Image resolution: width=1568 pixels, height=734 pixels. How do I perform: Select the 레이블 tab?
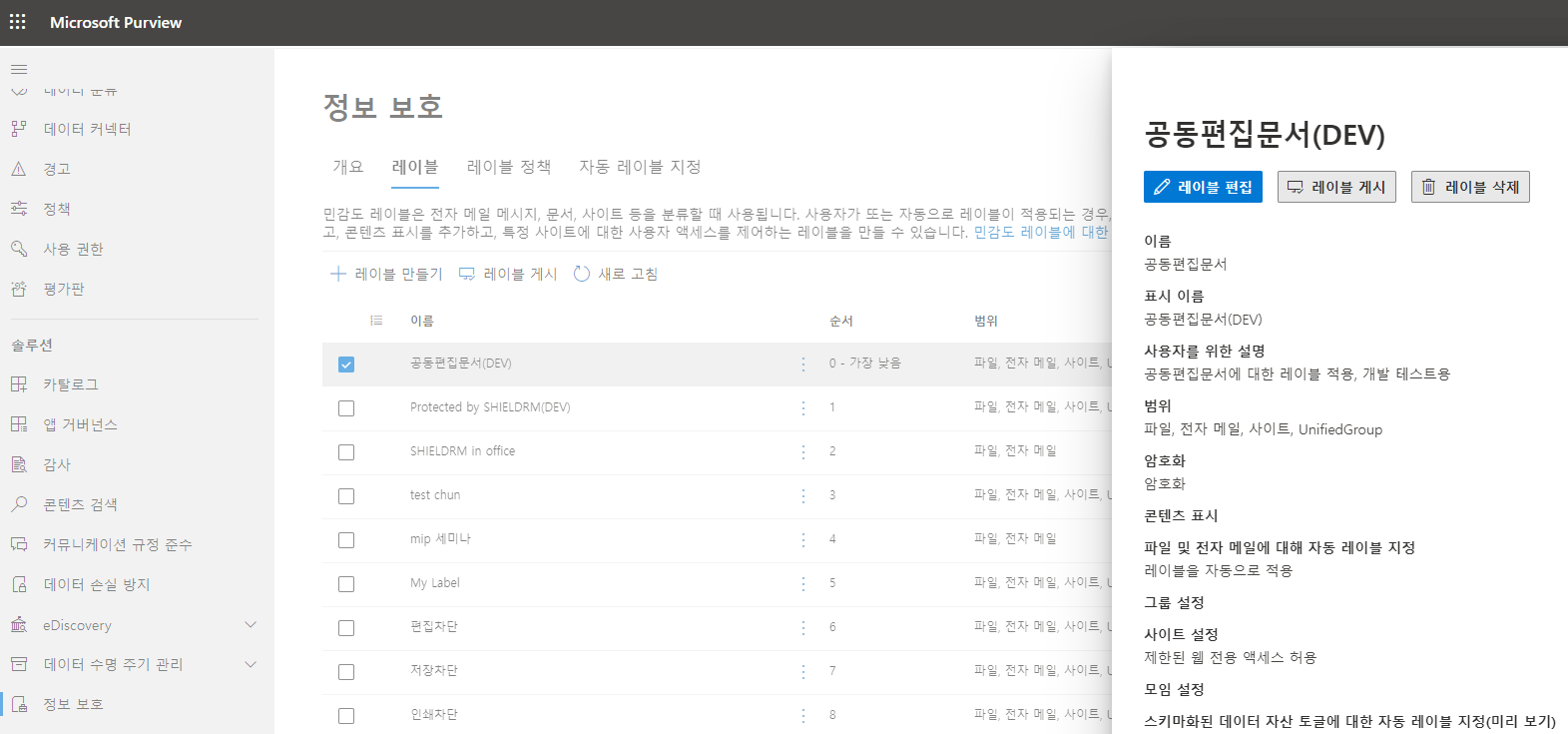pyautogui.click(x=415, y=167)
